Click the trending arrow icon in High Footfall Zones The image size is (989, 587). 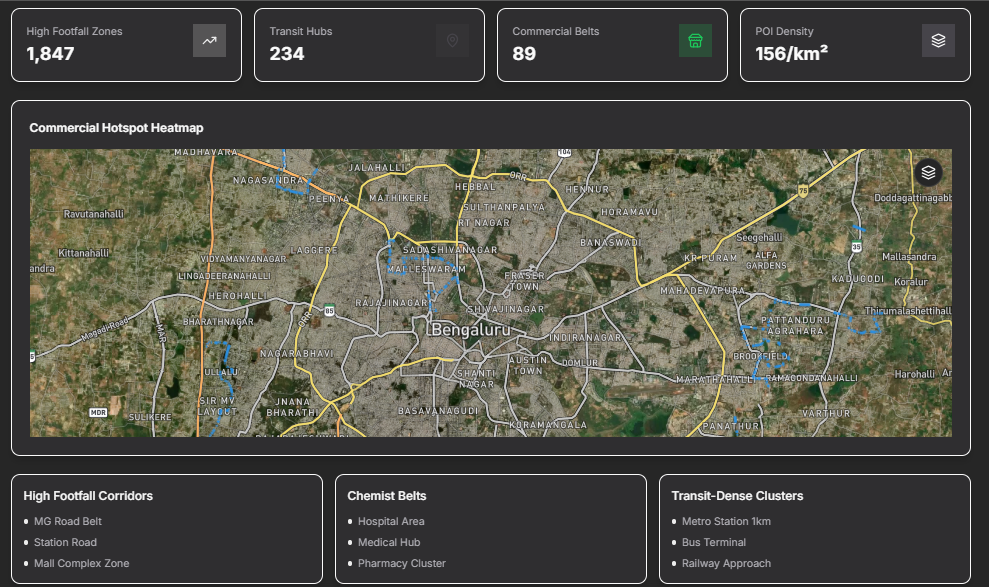209,41
